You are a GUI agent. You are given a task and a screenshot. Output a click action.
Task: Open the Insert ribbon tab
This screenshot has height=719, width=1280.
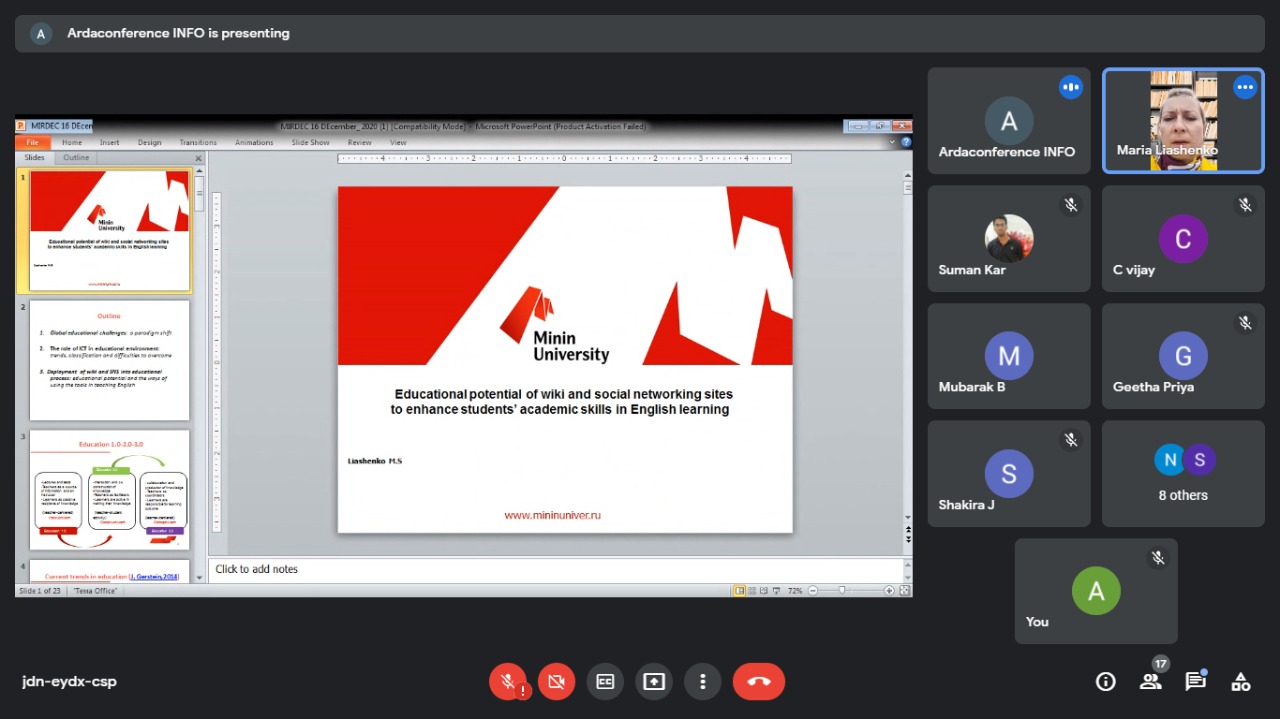tap(109, 143)
